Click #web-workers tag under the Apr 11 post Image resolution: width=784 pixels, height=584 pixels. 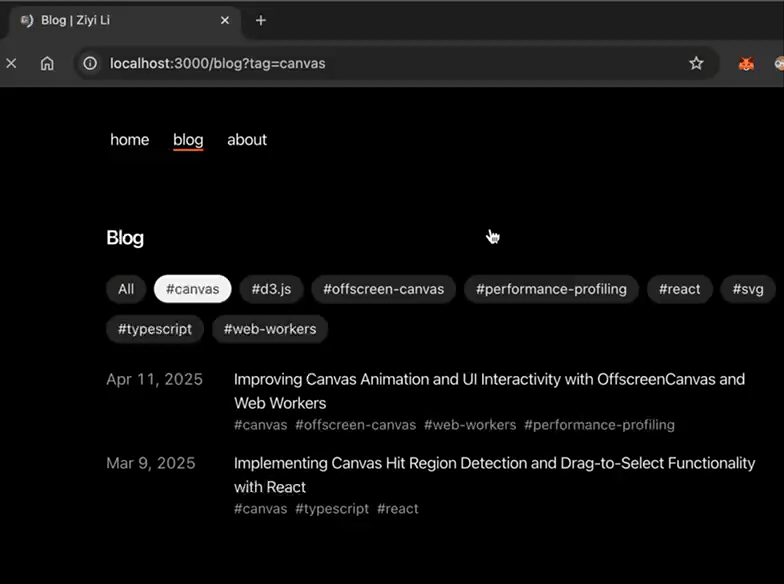click(470, 425)
